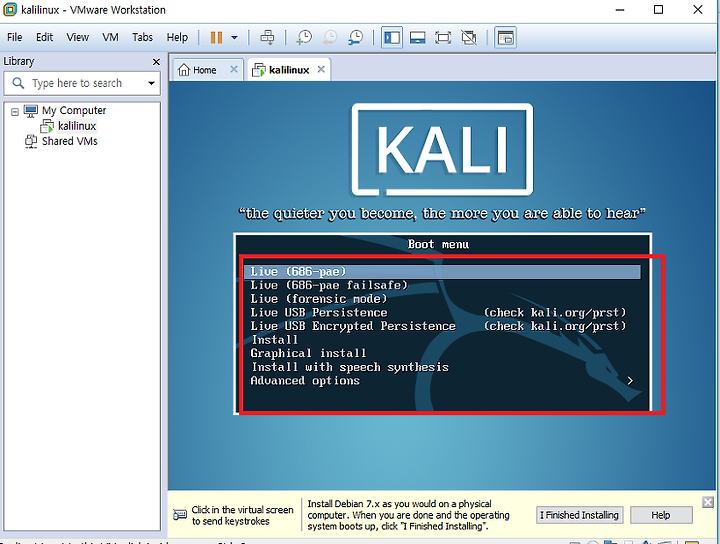This screenshot has width=720, height=544.
Task: Click the I Finished Installing button
Action: coord(579,515)
